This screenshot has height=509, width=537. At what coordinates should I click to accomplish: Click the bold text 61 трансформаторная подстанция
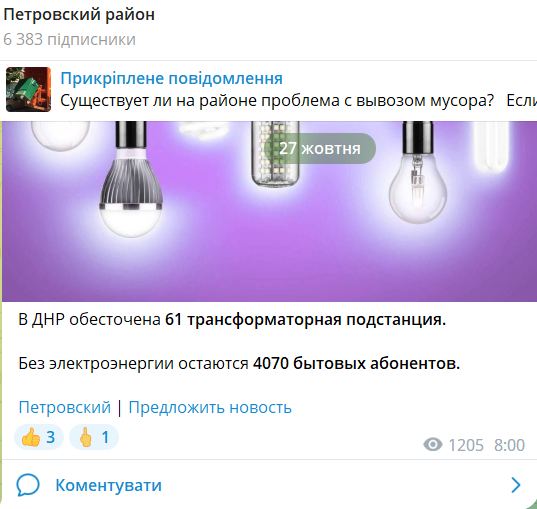[305, 320]
